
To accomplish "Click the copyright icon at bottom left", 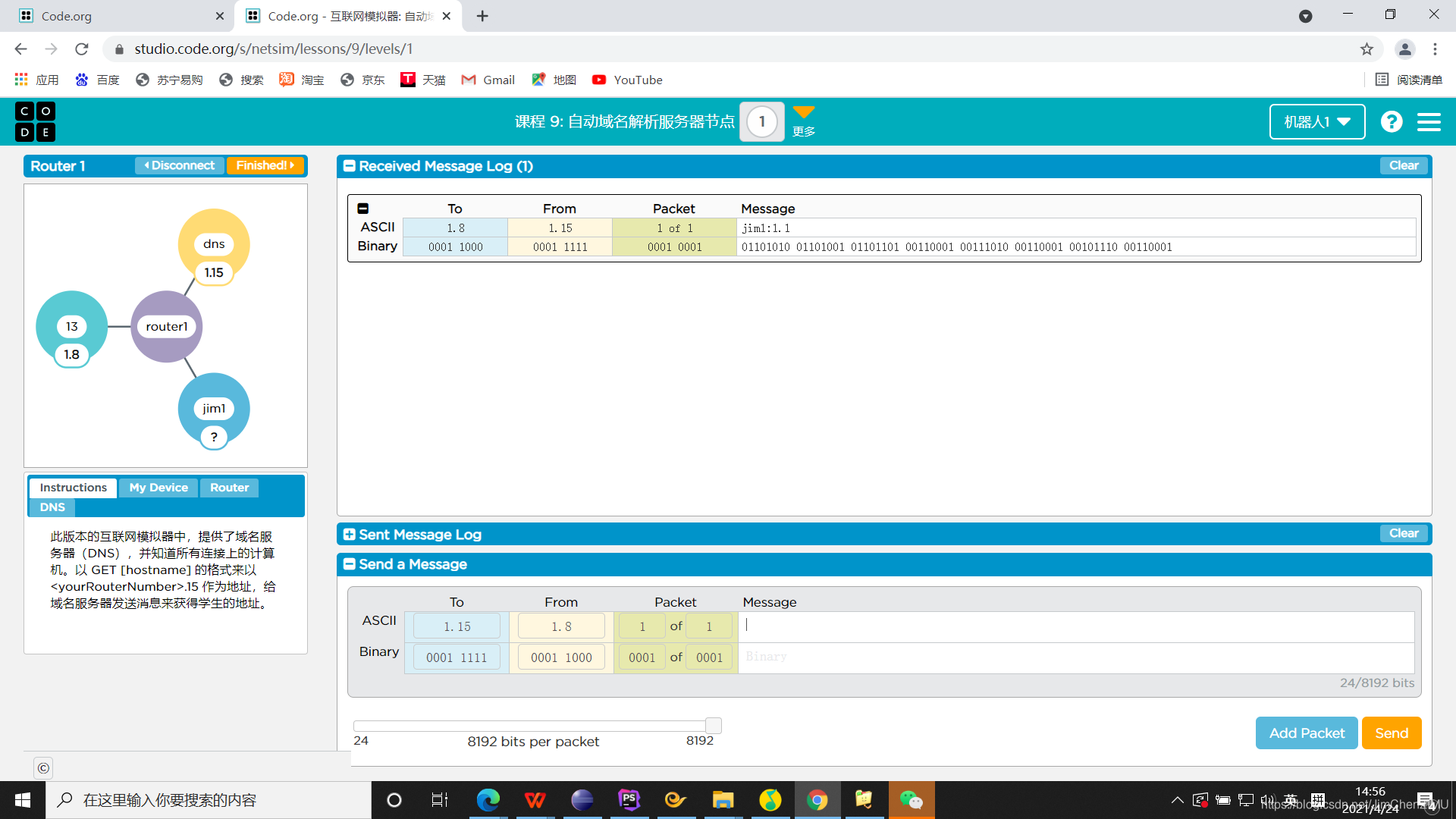I will coord(43,768).
